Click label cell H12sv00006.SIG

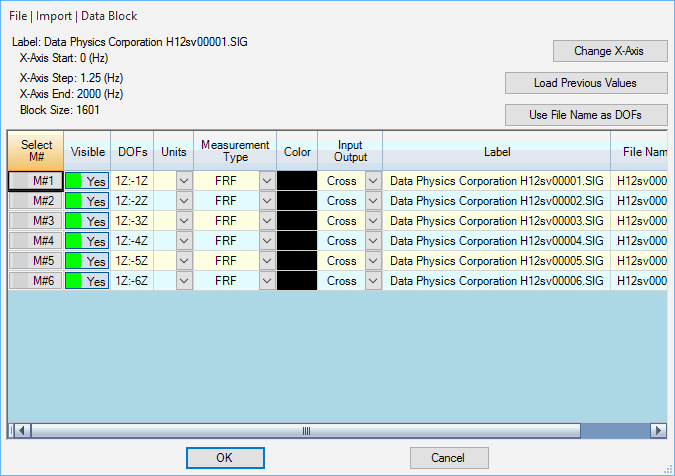[497, 281]
